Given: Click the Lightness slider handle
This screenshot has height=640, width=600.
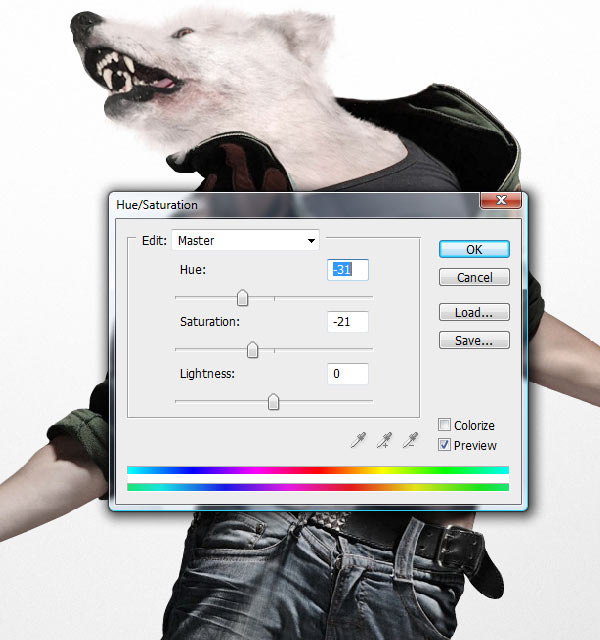Looking at the screenshot, I should (x=273, y=402).
